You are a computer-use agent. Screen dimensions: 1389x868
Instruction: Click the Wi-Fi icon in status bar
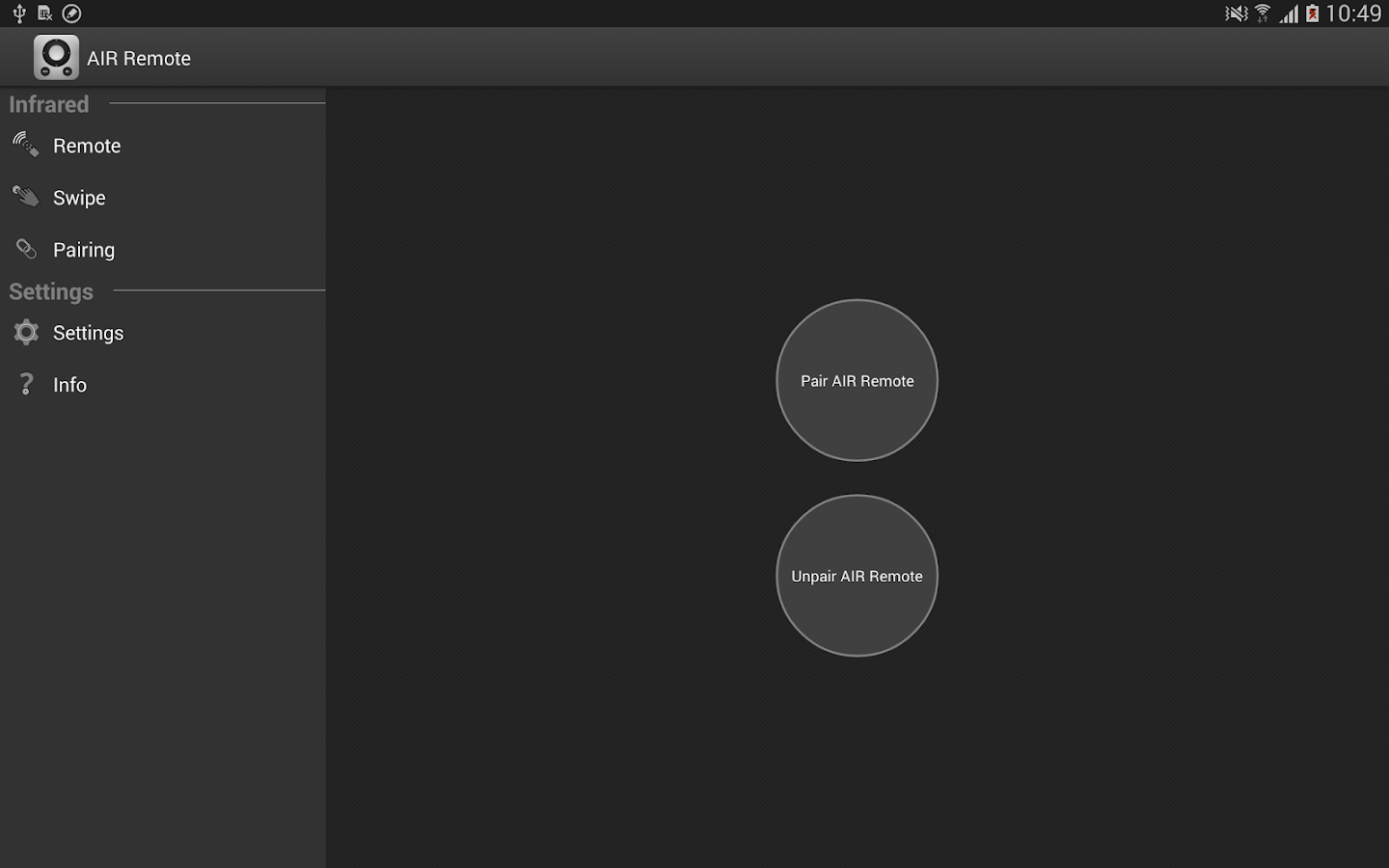click(1263, 14)
